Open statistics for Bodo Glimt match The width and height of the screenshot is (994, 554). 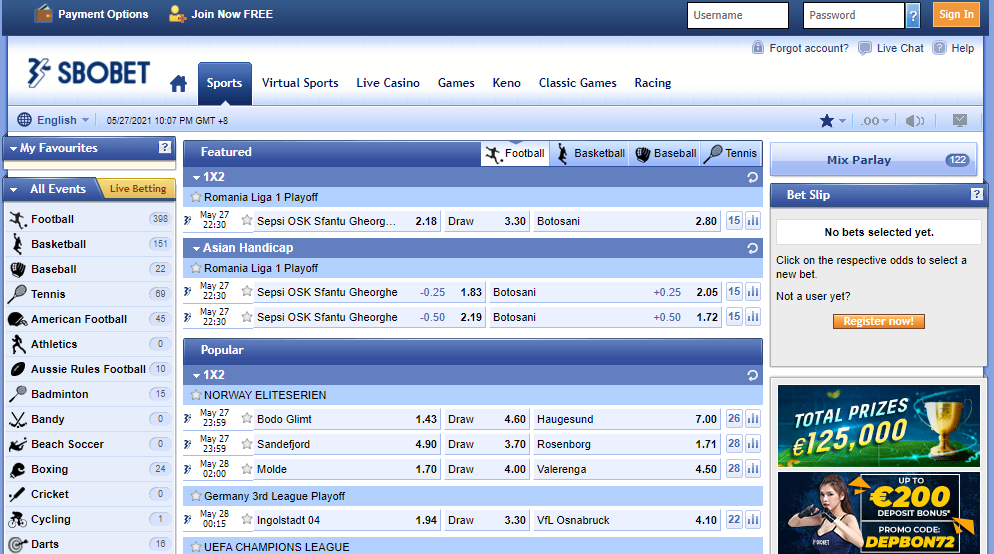click(752, 418)
